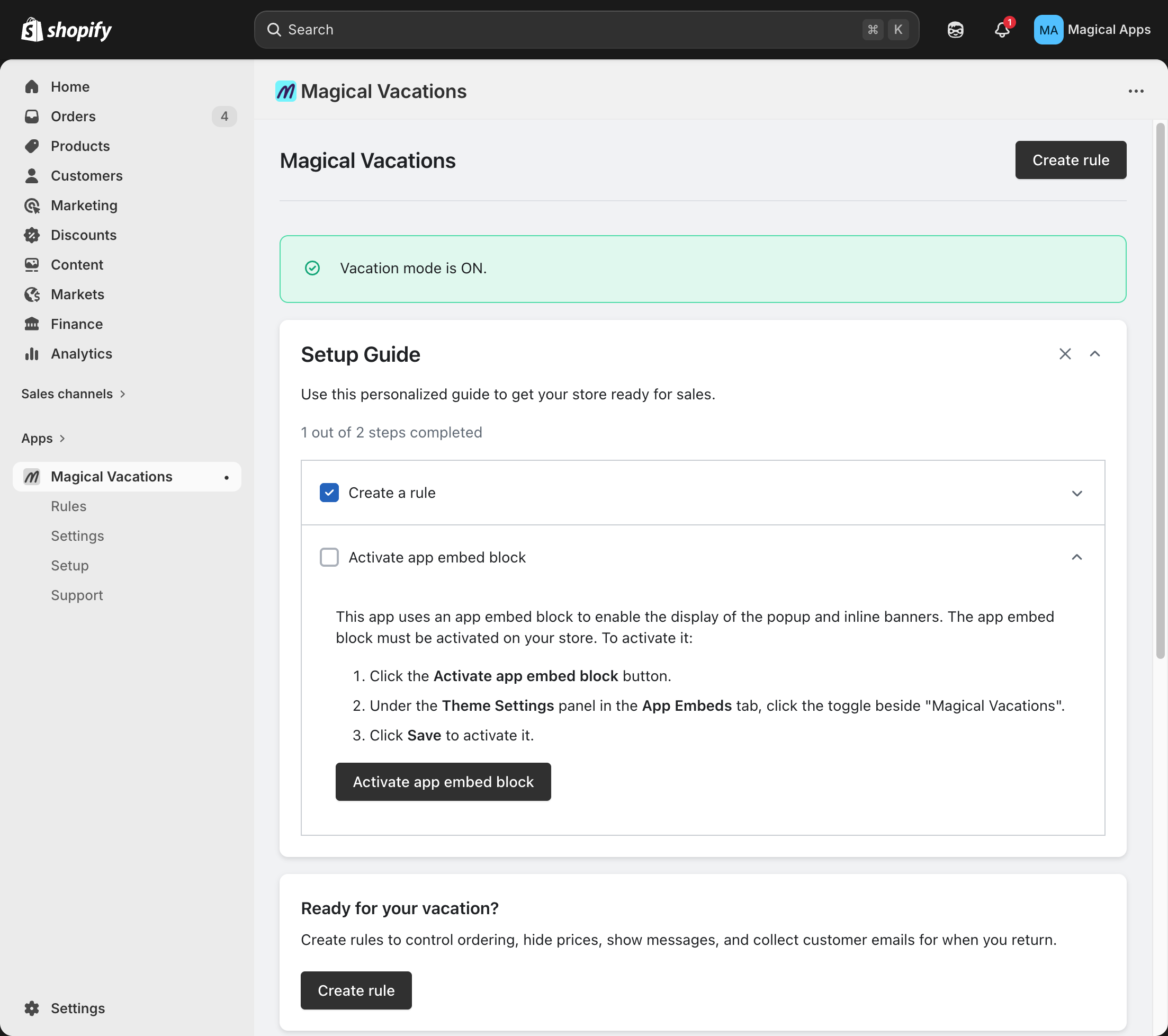Click the Customers icon
The image size is (1168, 1036).
tap(32, 175)
